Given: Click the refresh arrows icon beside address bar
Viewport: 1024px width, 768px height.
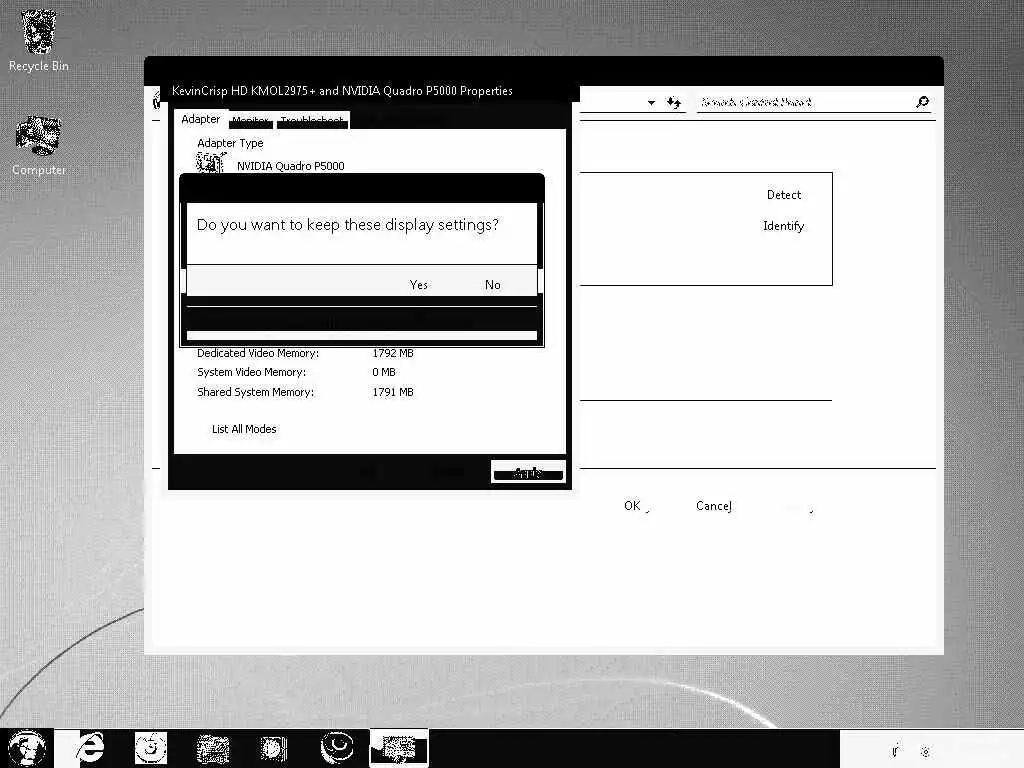Looking at the screenshot, I should click(x=673, y=102).
